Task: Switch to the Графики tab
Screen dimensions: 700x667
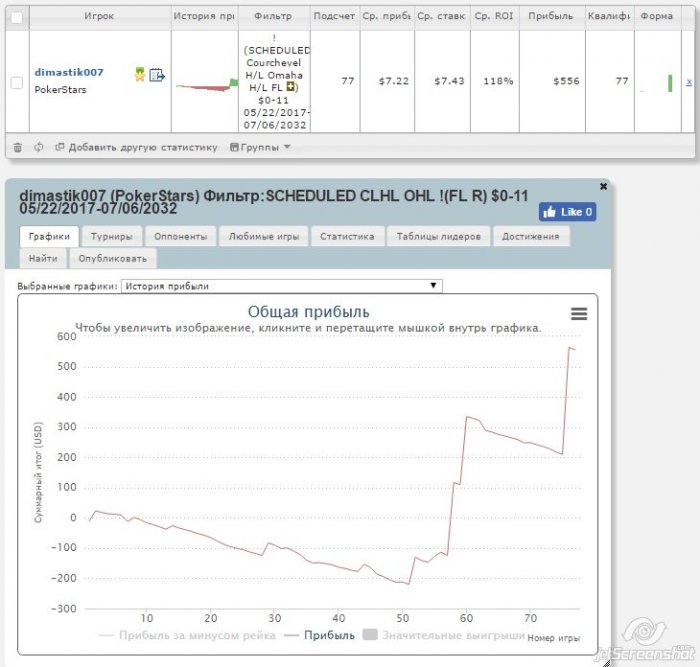Action: click(x=49, y=236)
